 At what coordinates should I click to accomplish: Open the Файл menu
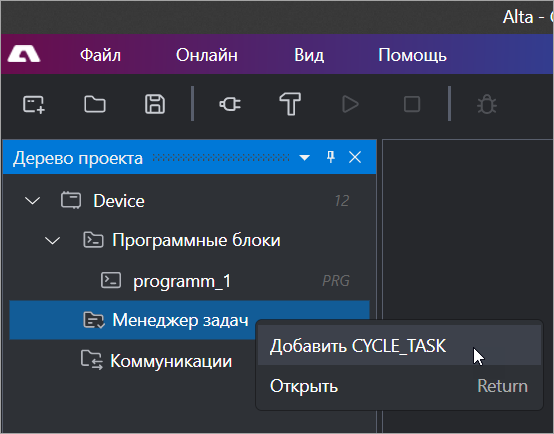[x=100, y=55]
